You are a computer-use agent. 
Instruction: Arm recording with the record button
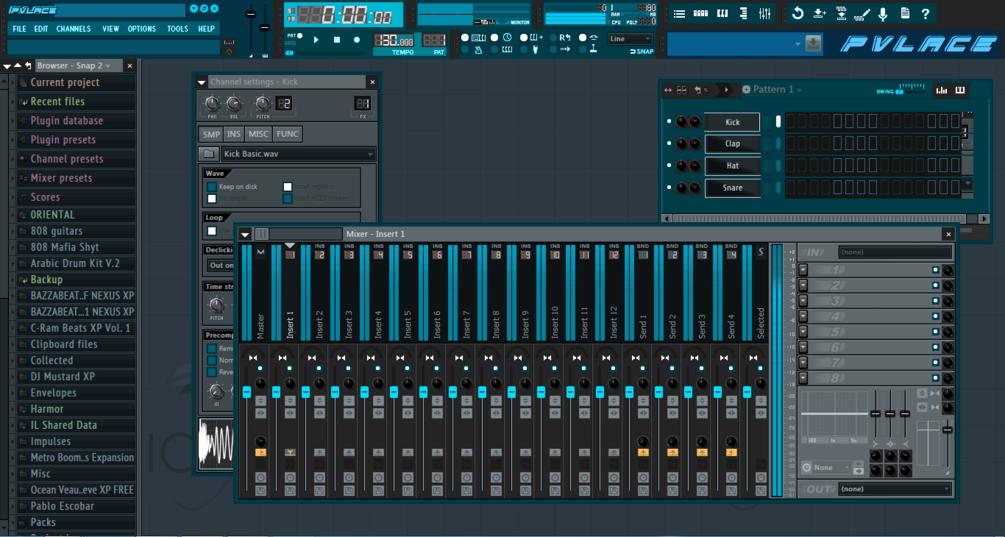click(x=357, y=40)
